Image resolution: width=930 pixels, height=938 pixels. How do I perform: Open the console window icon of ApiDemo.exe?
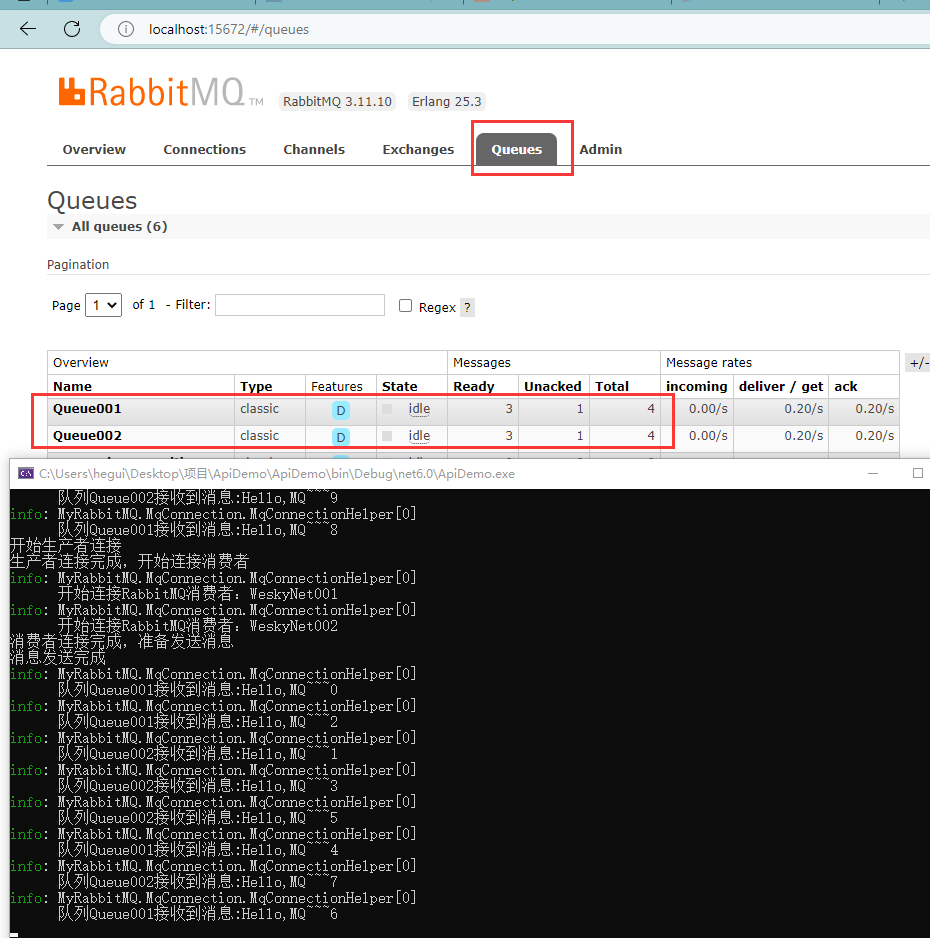pyautogui.click(x=26, y=474)
